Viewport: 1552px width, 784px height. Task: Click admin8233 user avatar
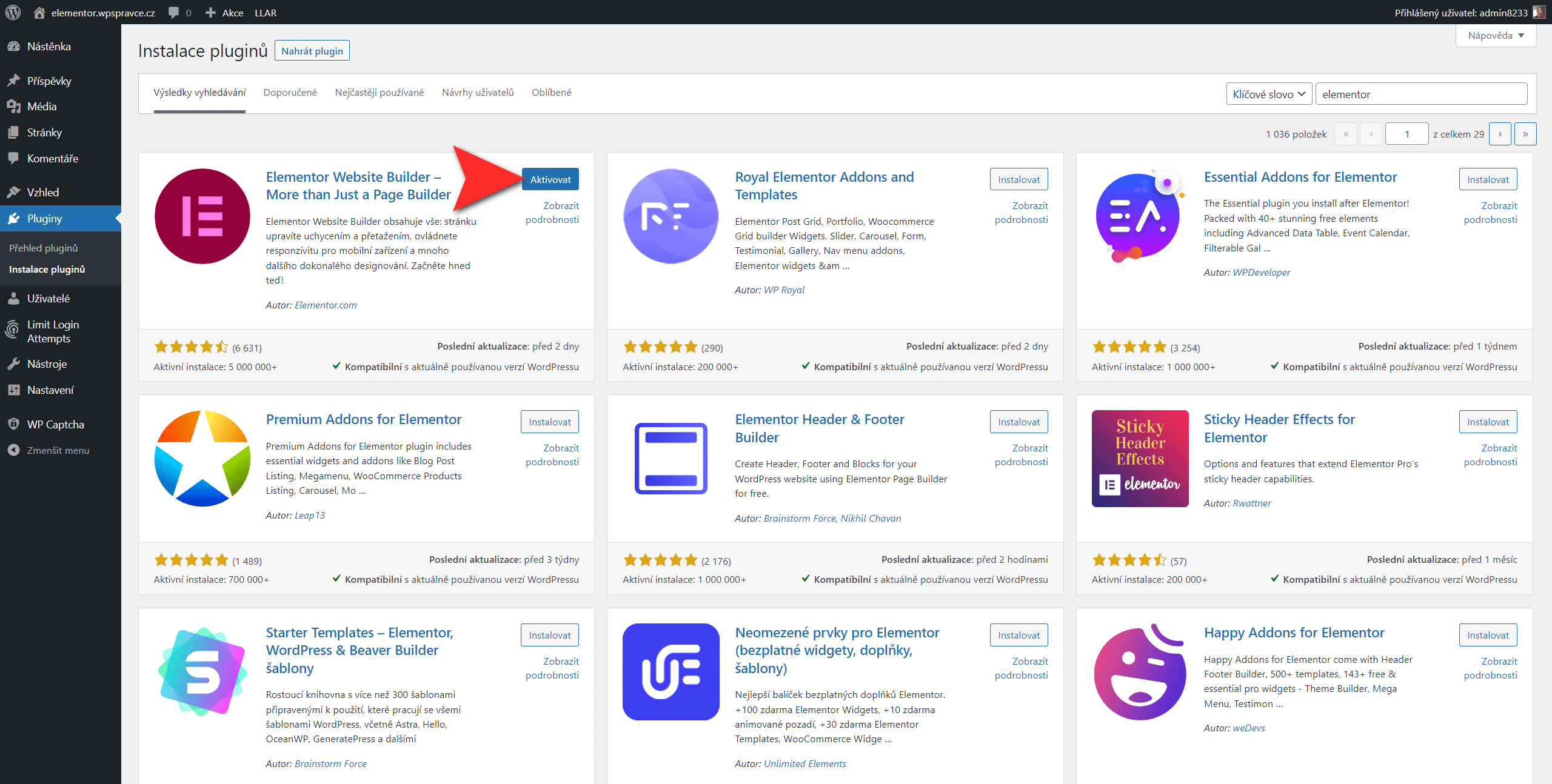pos(1539,12)
